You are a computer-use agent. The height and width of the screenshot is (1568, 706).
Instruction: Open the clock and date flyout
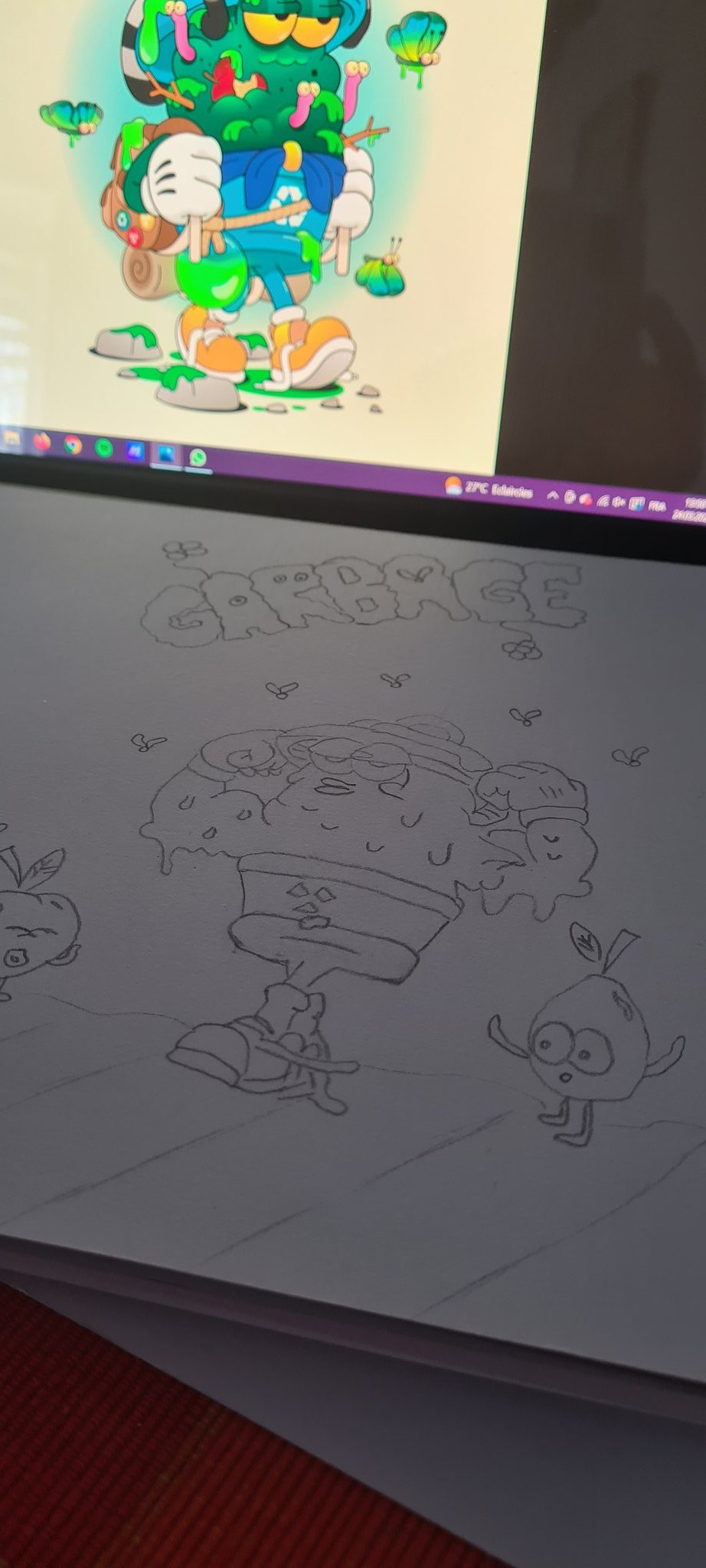coord(689,509)
